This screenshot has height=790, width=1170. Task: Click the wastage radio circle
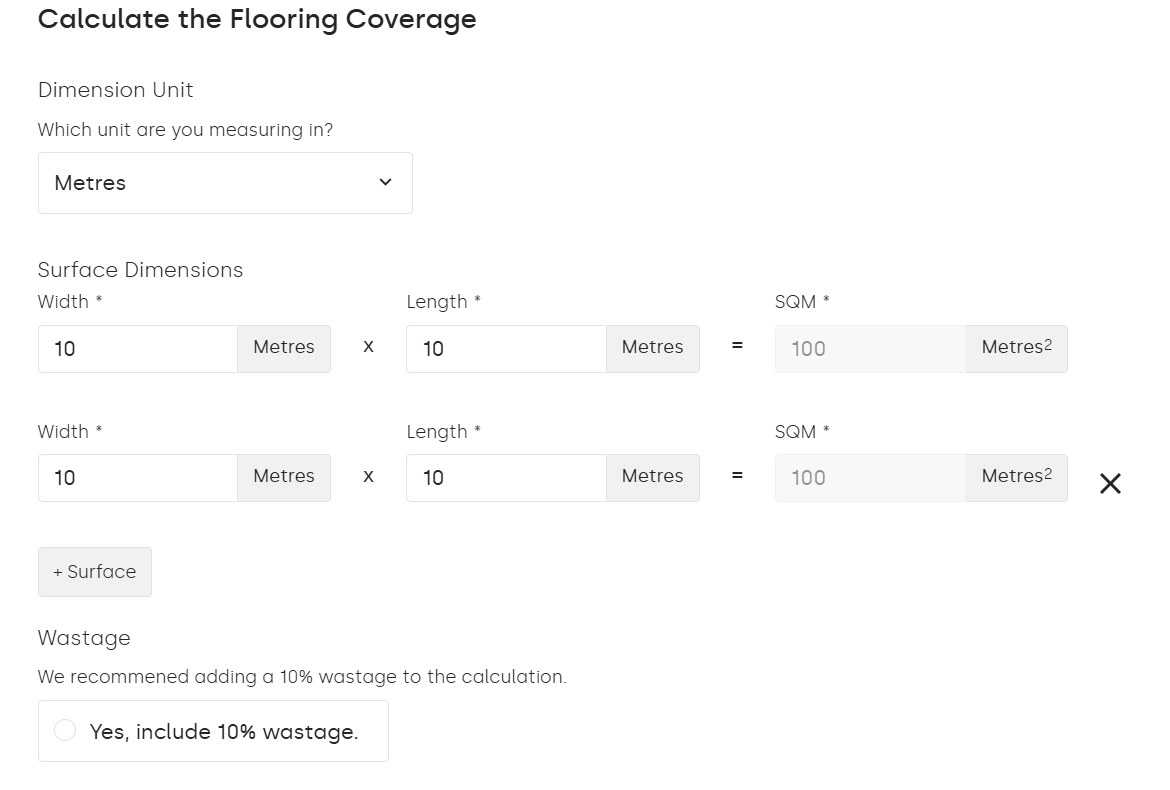(65, 730)
